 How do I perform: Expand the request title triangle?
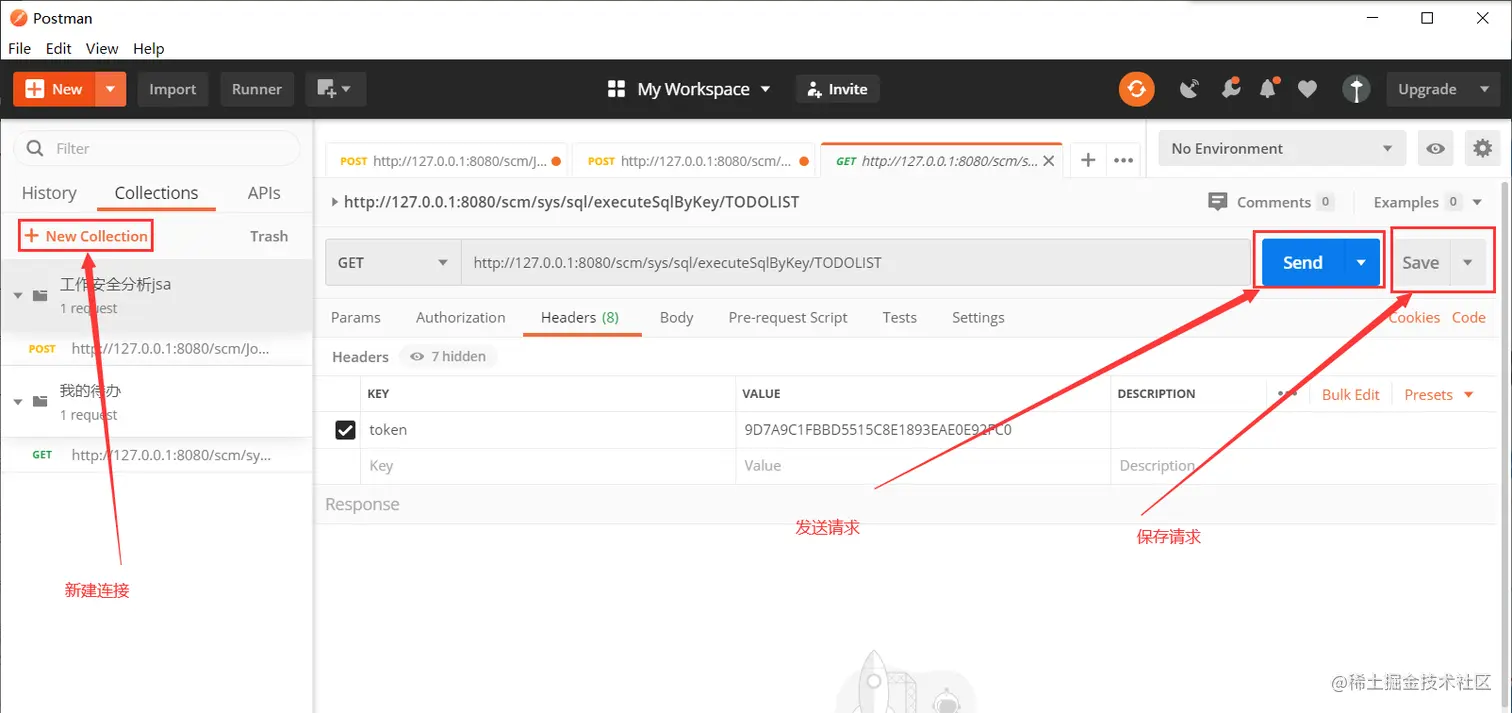point(334,202)
